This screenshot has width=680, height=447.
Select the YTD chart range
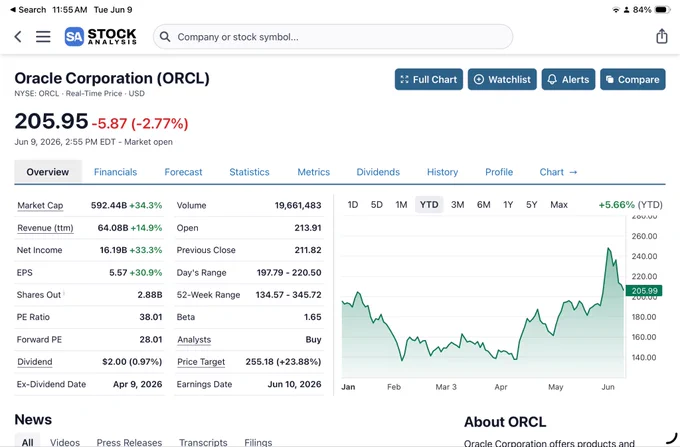429,205
